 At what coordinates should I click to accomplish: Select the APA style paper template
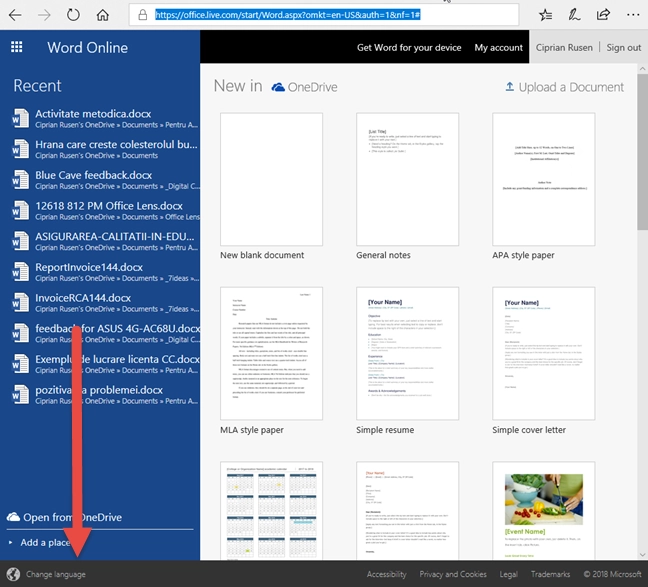coord(543,179)
